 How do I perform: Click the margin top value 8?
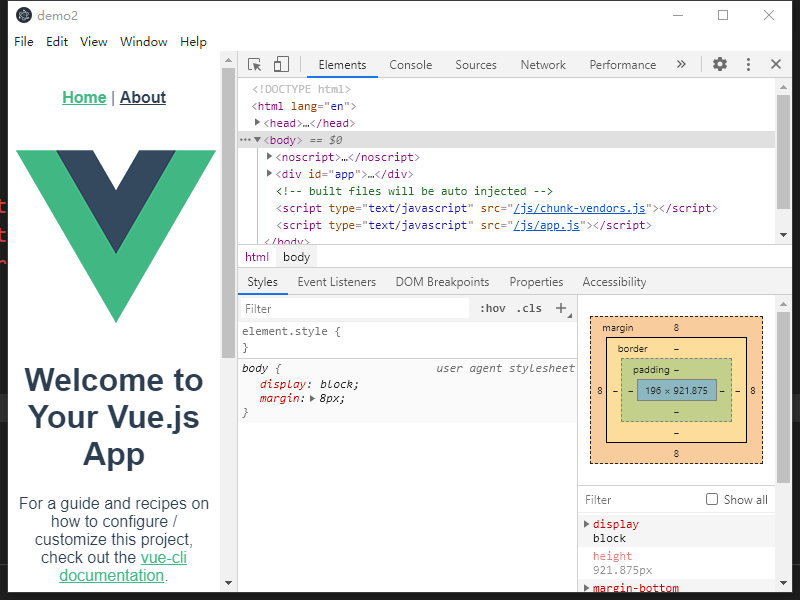pyautogui.click(x=676, y=328)
